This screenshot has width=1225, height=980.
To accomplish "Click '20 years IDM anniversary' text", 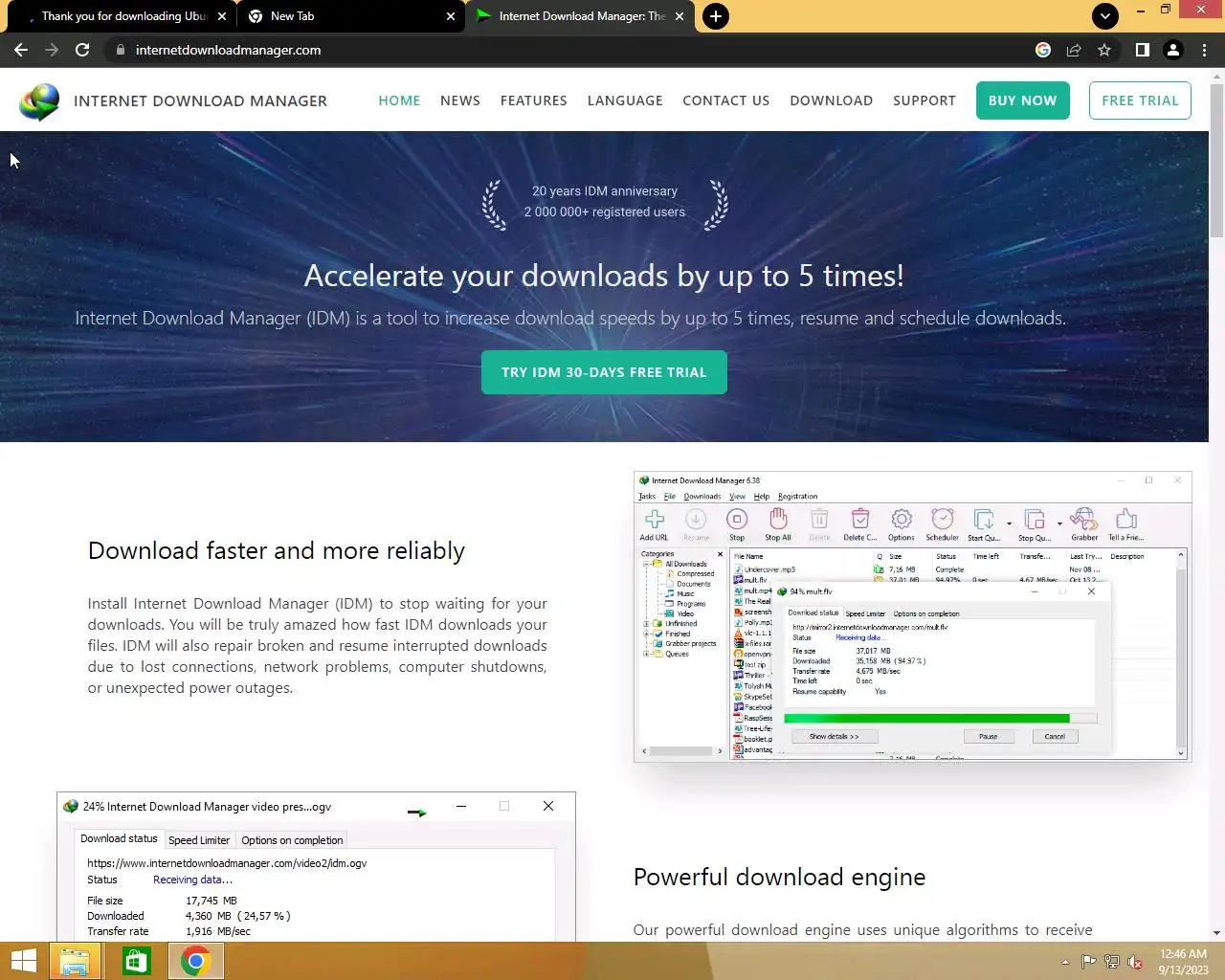I will coord(605,191).
